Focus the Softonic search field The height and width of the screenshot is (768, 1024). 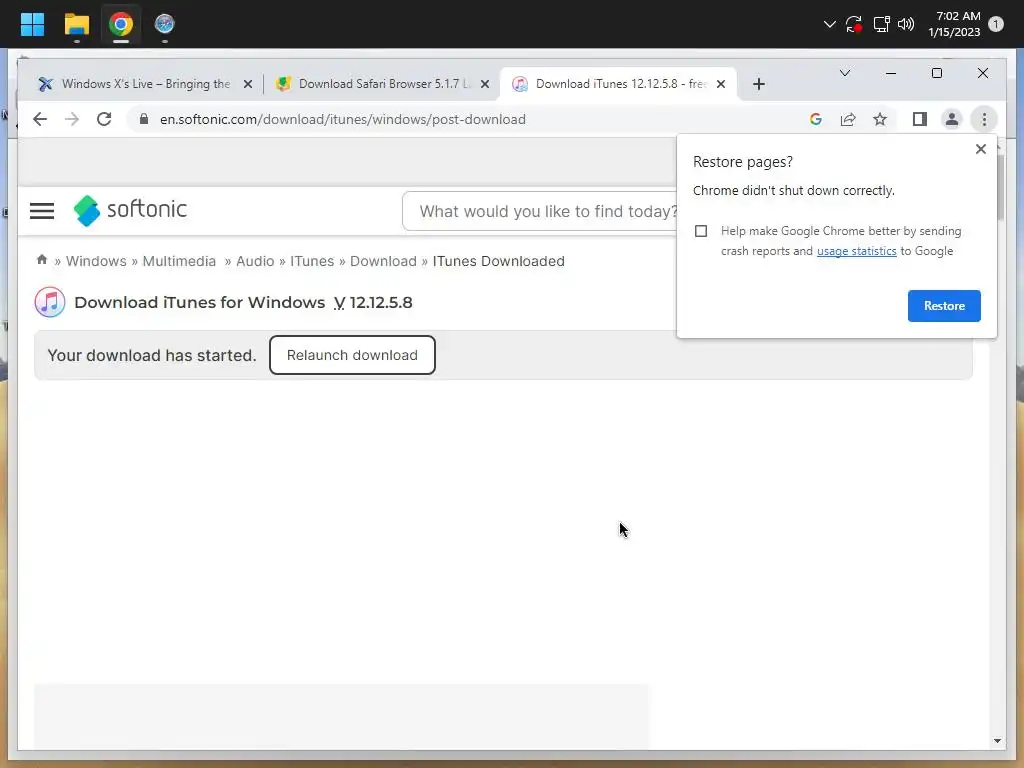click(x=541, y=211)
